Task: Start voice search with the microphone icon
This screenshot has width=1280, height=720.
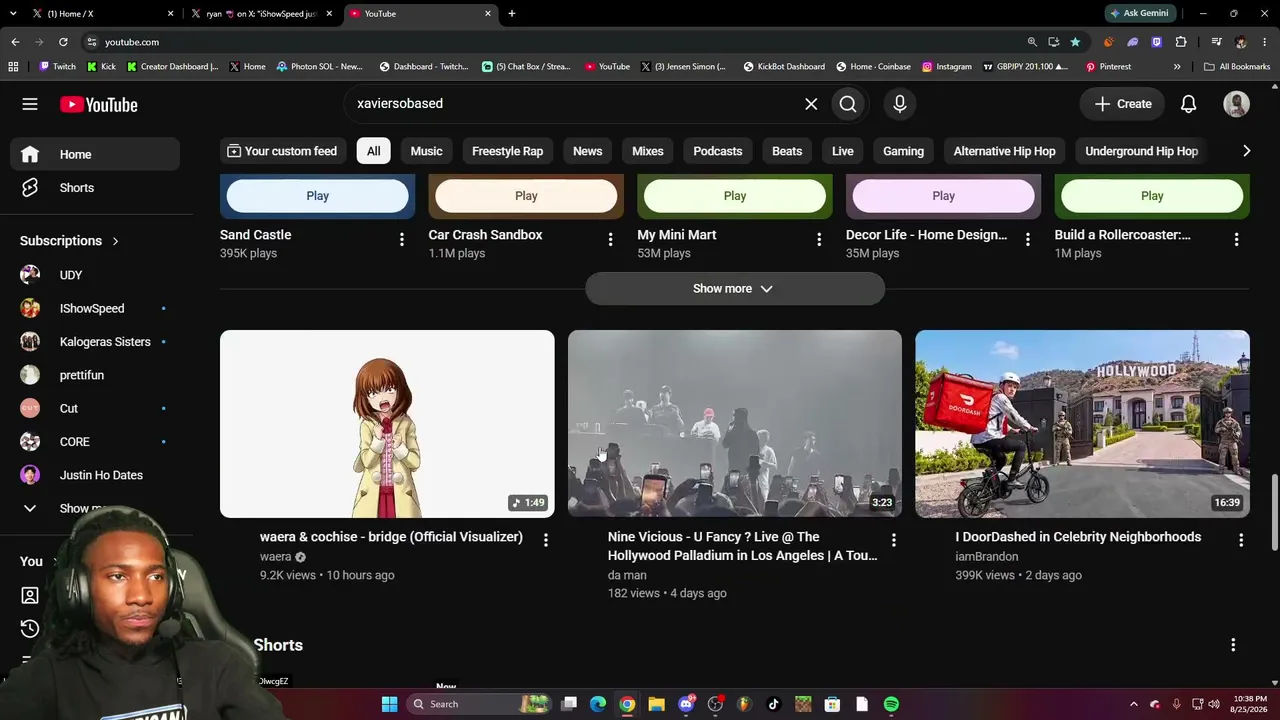Action: click(x=900, y=104)
